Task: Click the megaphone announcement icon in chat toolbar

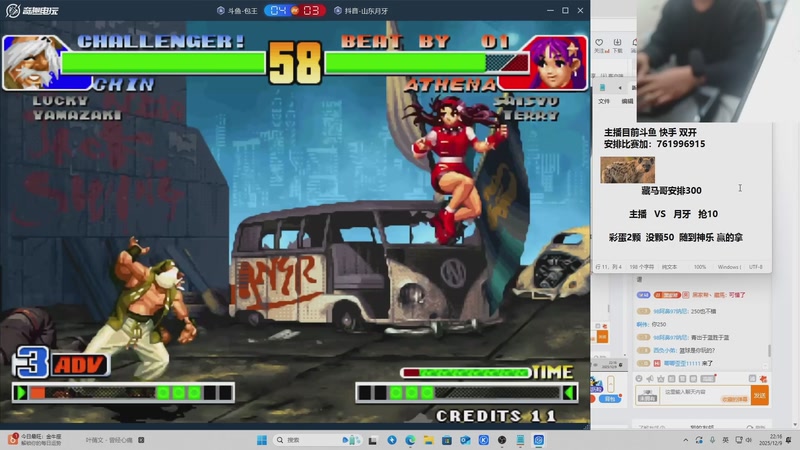Action: pos(649,379)
